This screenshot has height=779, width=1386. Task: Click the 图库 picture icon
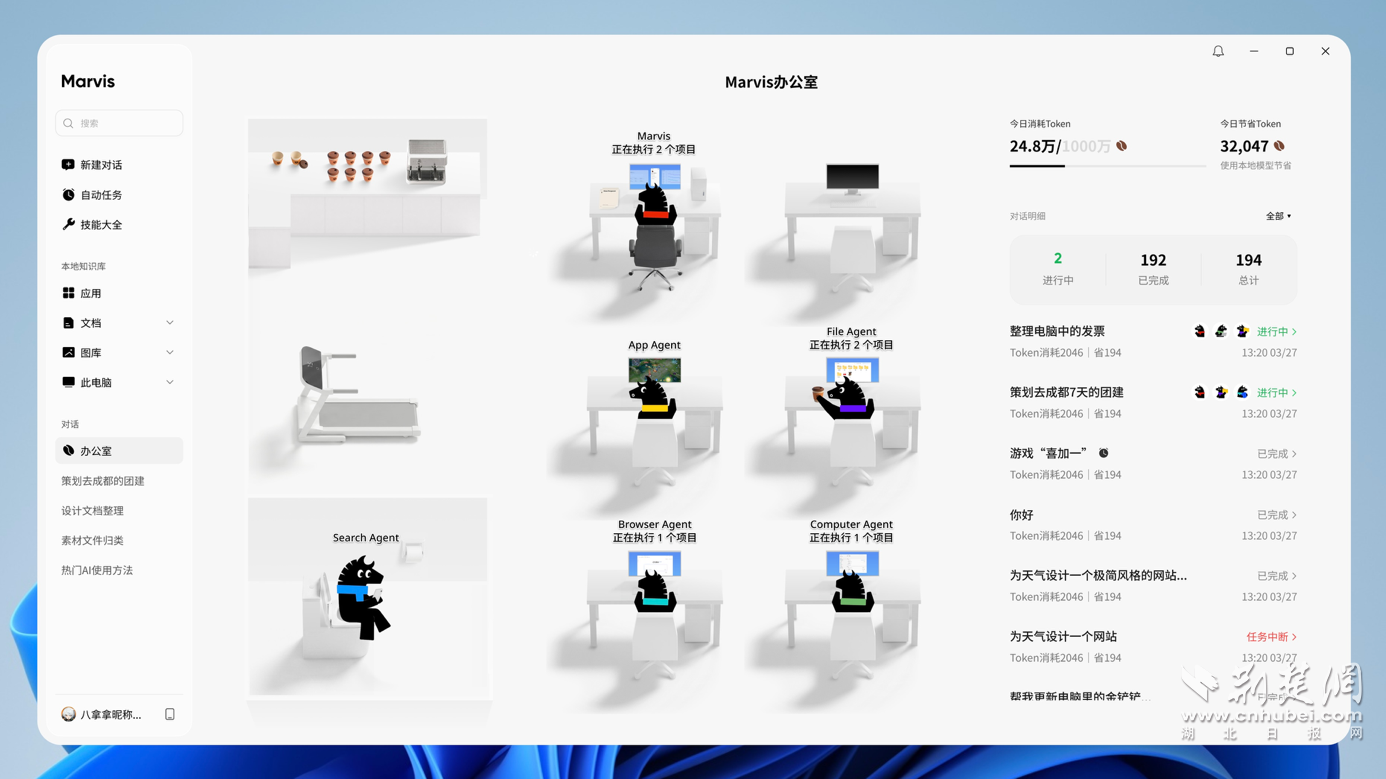tap(68, 353)
